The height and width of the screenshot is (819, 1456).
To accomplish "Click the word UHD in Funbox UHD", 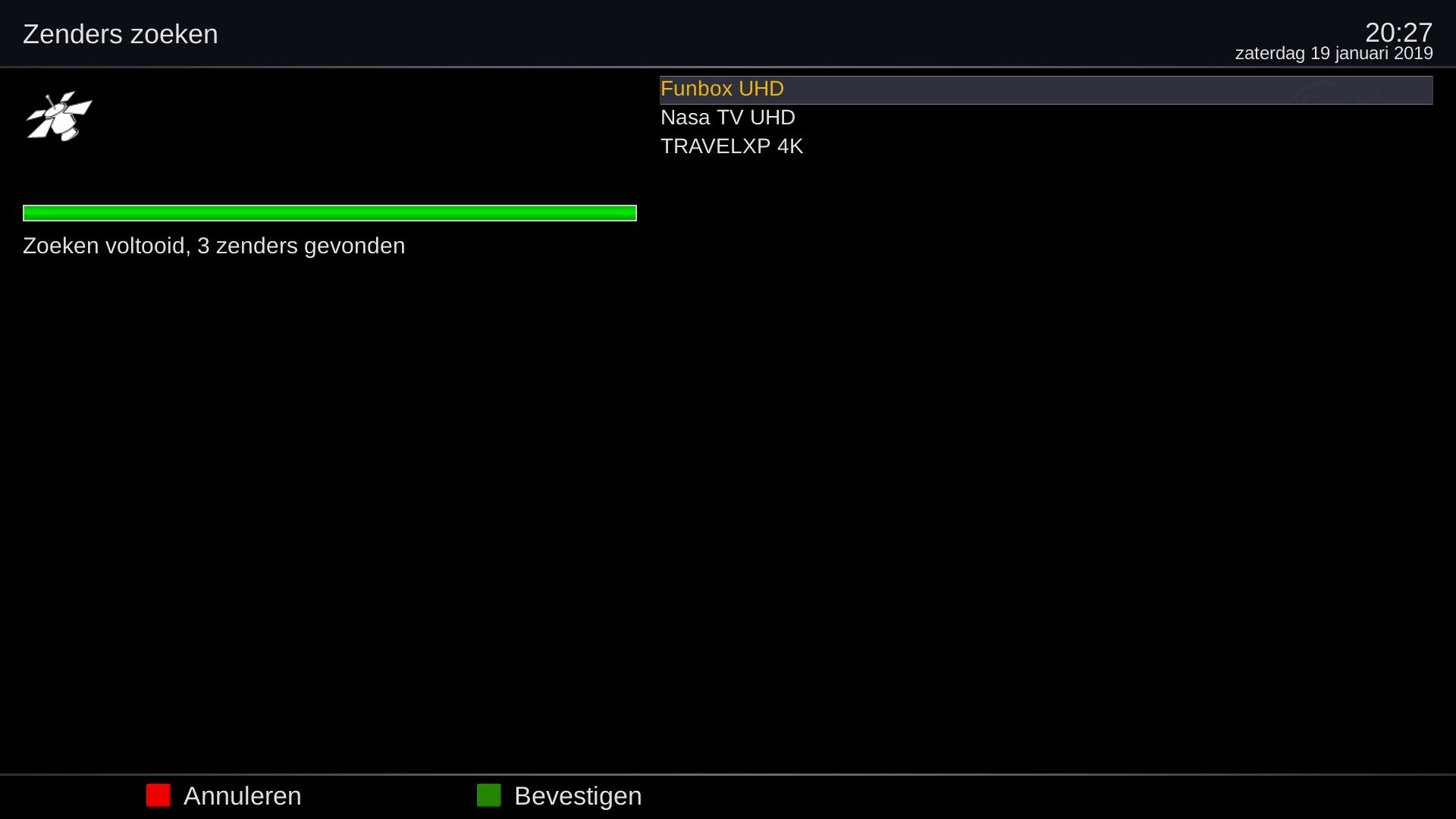I will coord(761,89).
